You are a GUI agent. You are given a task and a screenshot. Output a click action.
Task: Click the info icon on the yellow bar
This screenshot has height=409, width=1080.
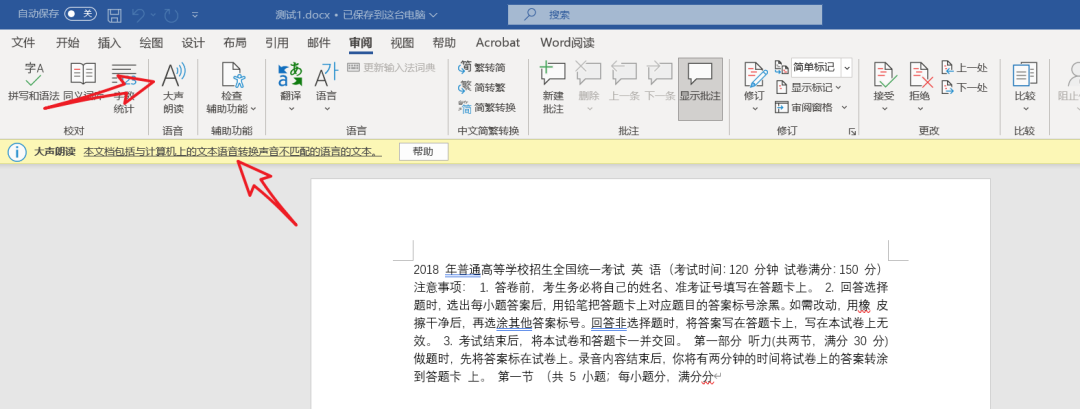(17, 152)
